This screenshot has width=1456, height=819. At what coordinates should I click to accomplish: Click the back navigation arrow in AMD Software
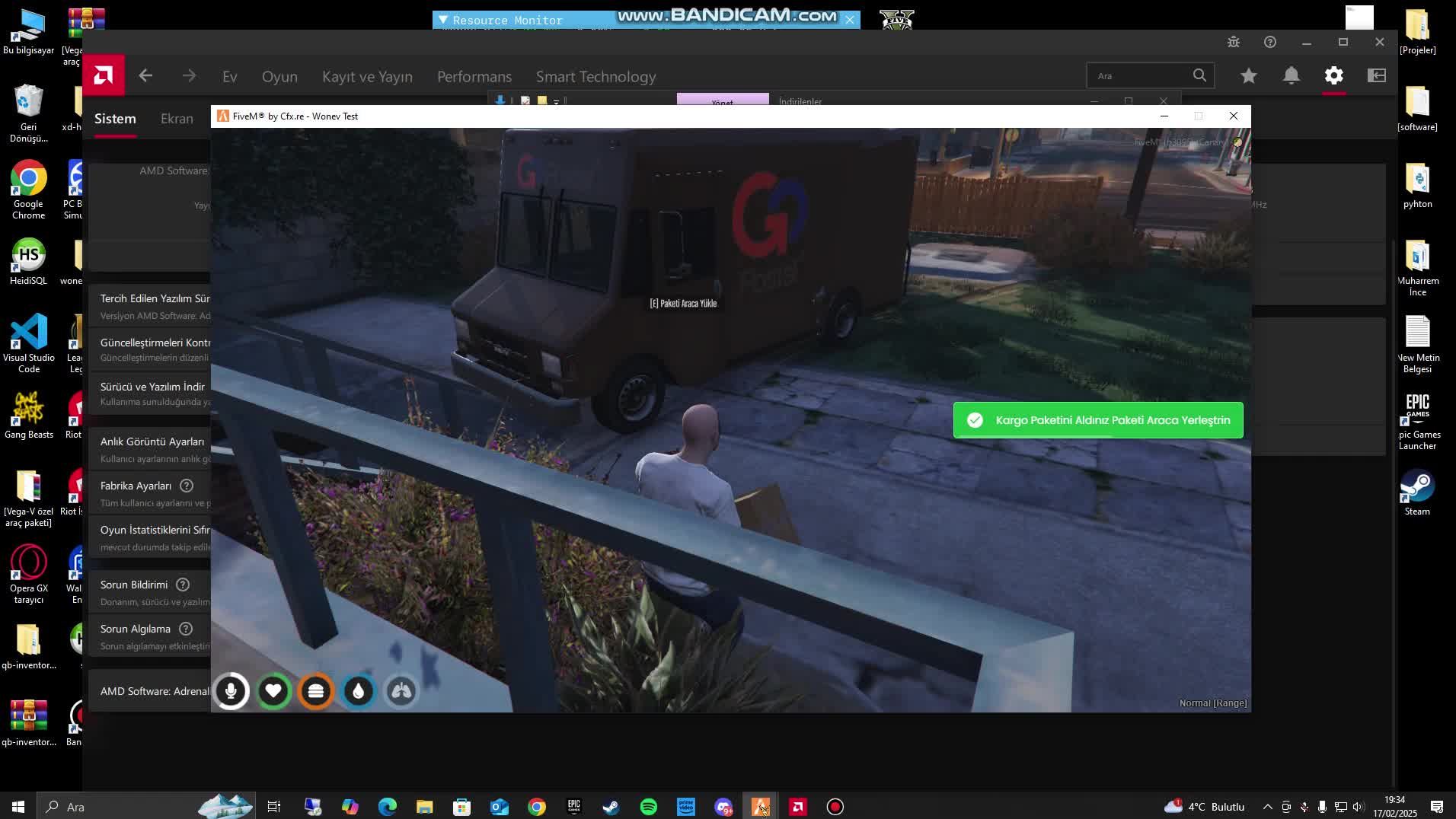[145, 75]
